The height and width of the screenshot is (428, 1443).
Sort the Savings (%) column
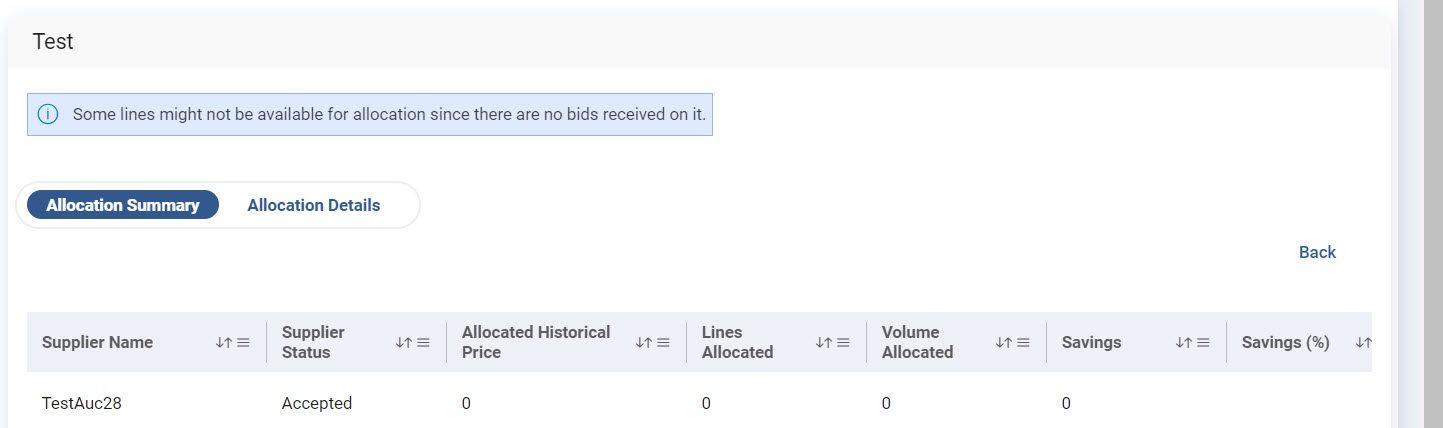tap(1362, 343)
